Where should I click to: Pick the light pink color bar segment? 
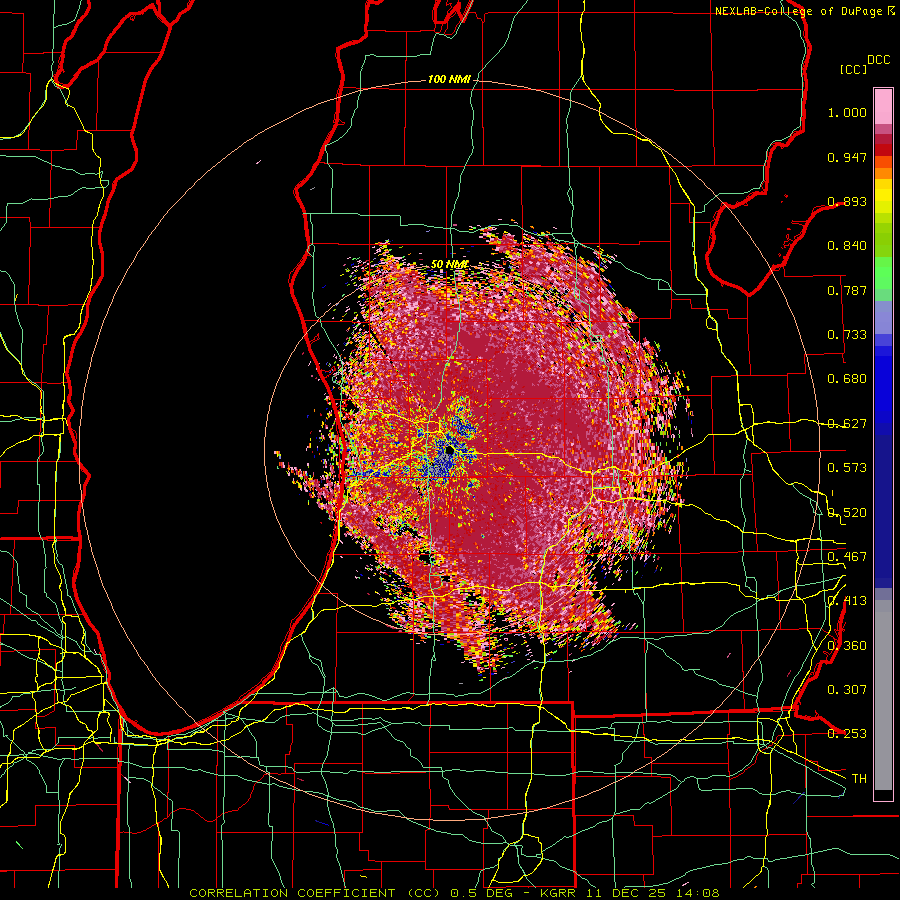pyautogui.click(x=883, y=106)
